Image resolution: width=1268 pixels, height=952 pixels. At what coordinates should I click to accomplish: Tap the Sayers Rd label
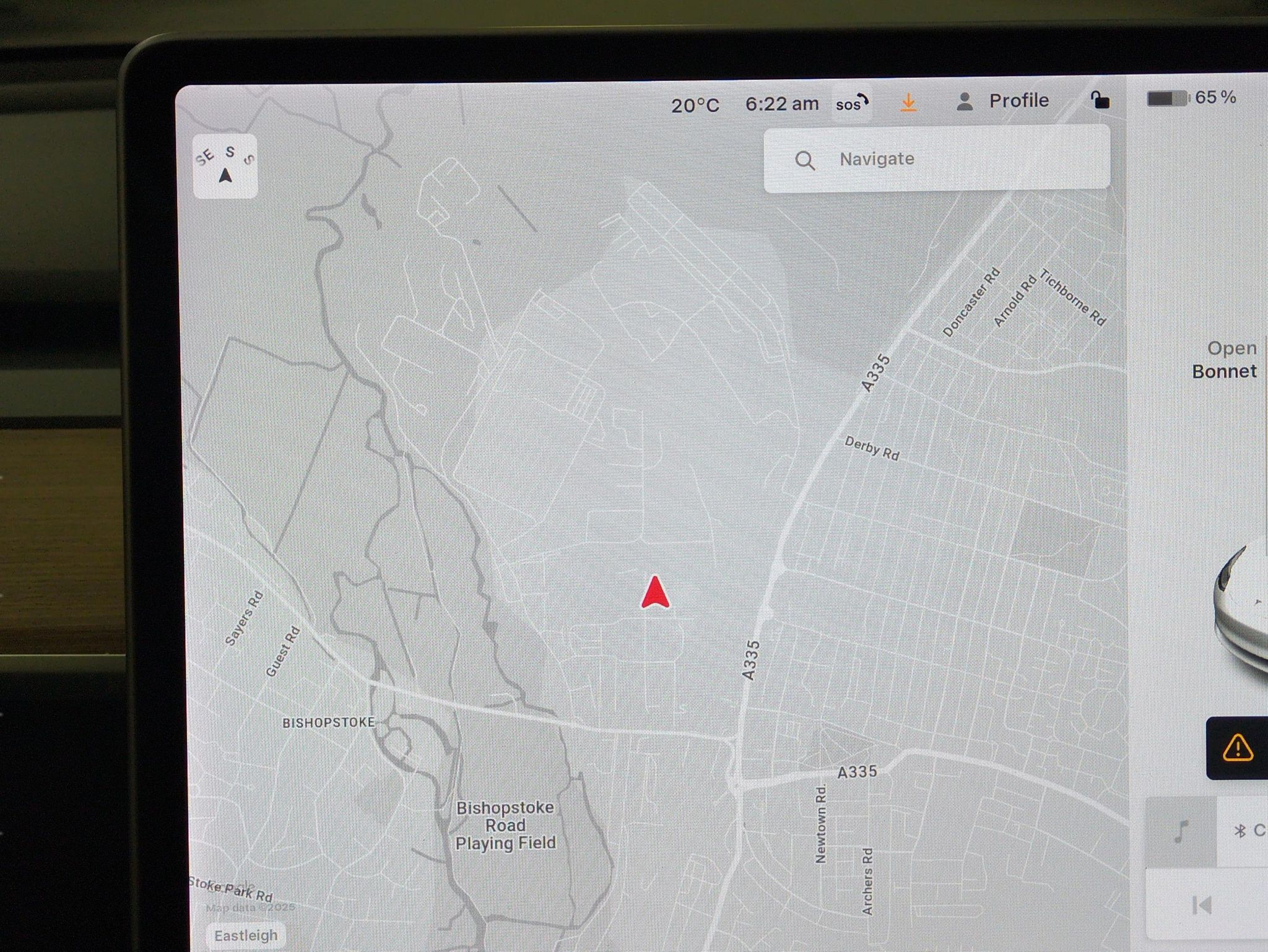(244, 618)
